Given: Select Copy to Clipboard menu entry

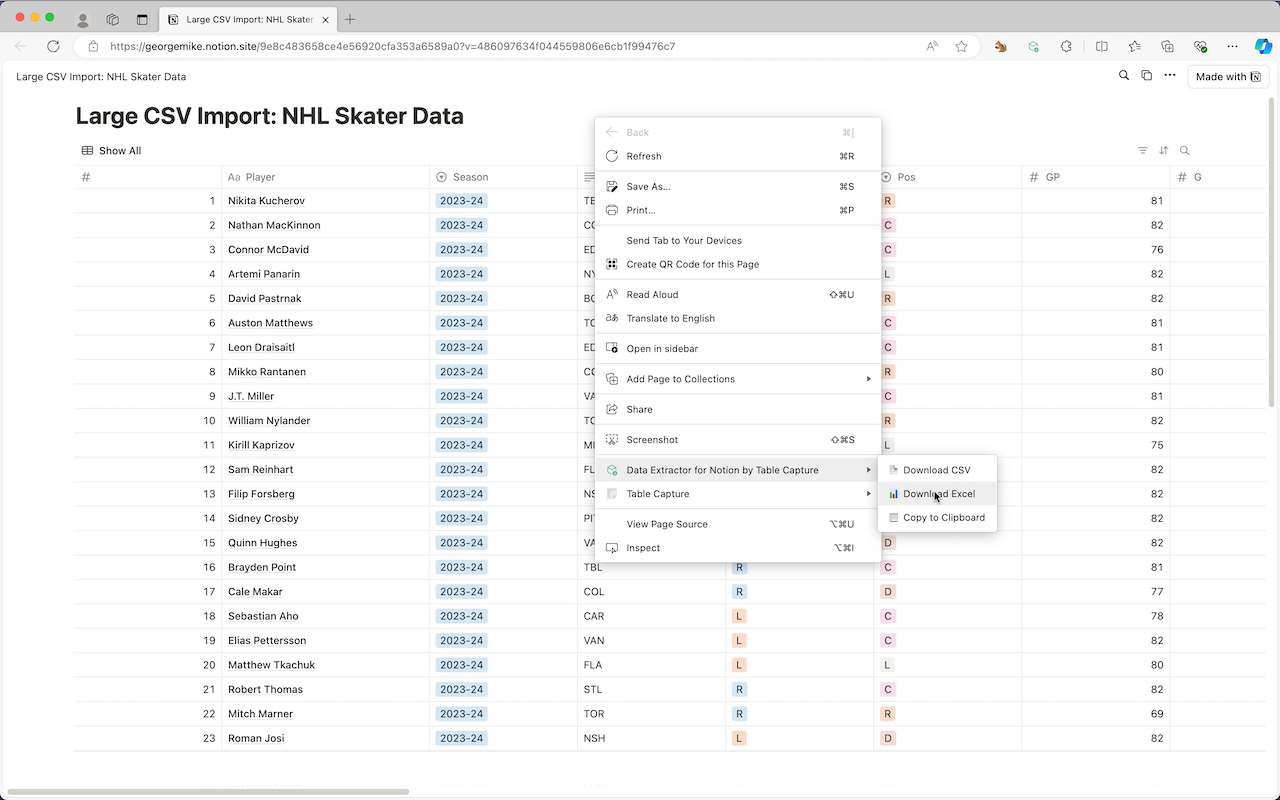Looking at the screenshot, I should (x=943, y=518).
